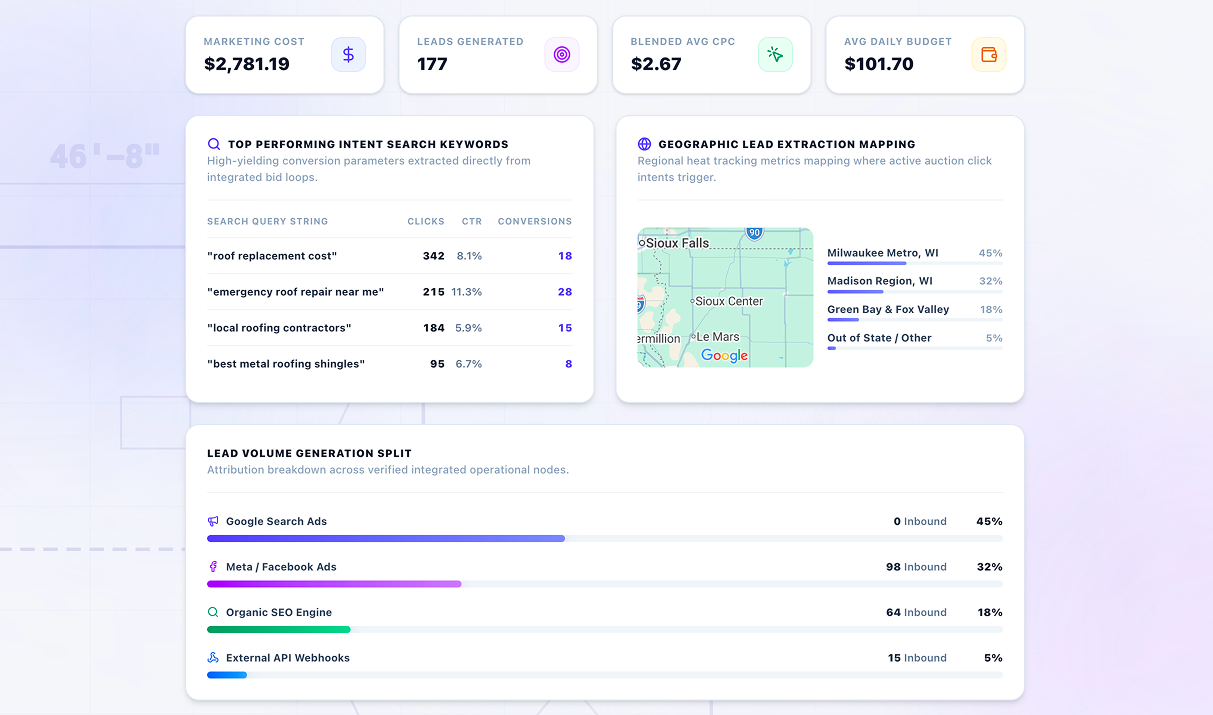1213x715 pixels.
Task: Click the Milwaukee Metro, WI label
Action: (883, 253)
